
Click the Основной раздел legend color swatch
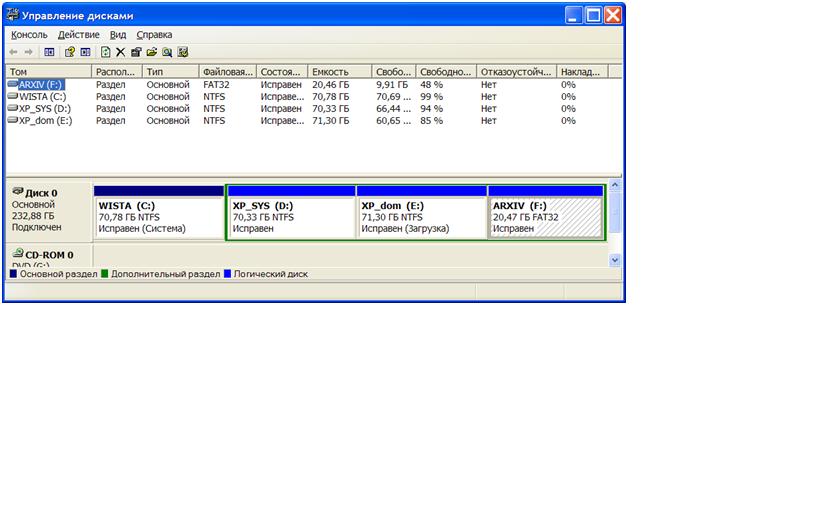click(x=13, y=274)
